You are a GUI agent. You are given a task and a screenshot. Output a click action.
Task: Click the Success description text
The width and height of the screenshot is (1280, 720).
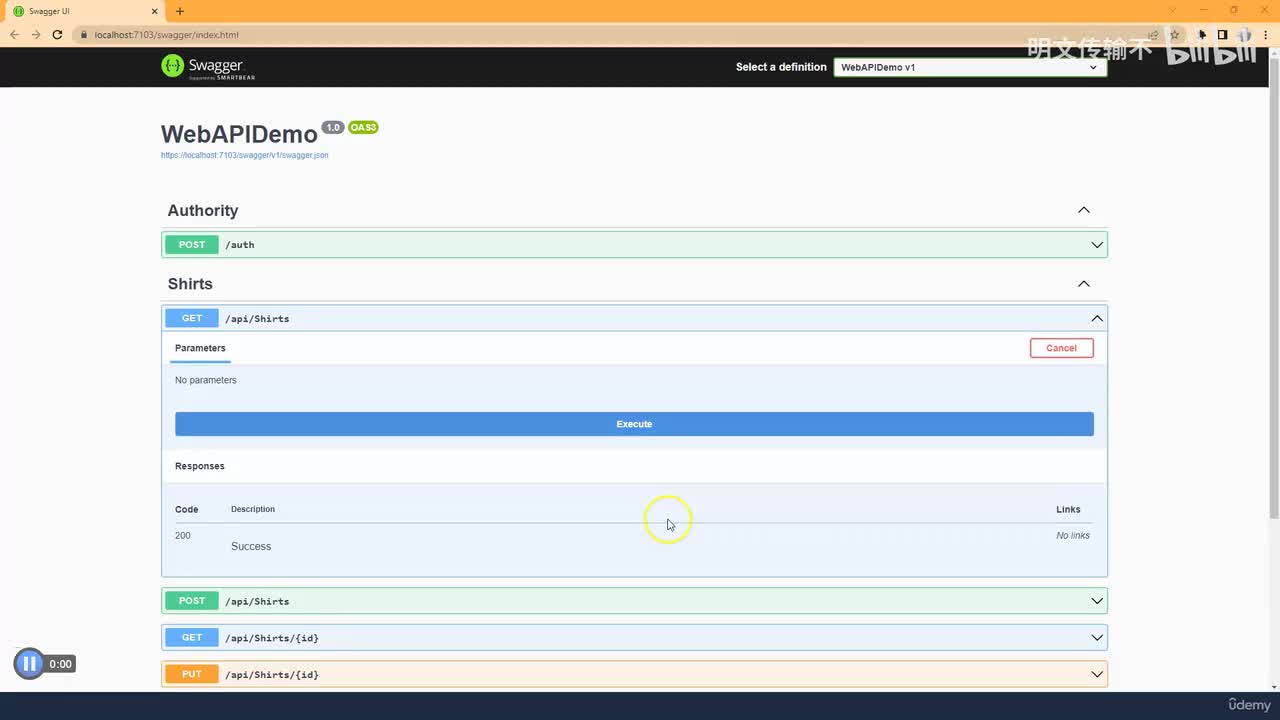coord(251,546)
